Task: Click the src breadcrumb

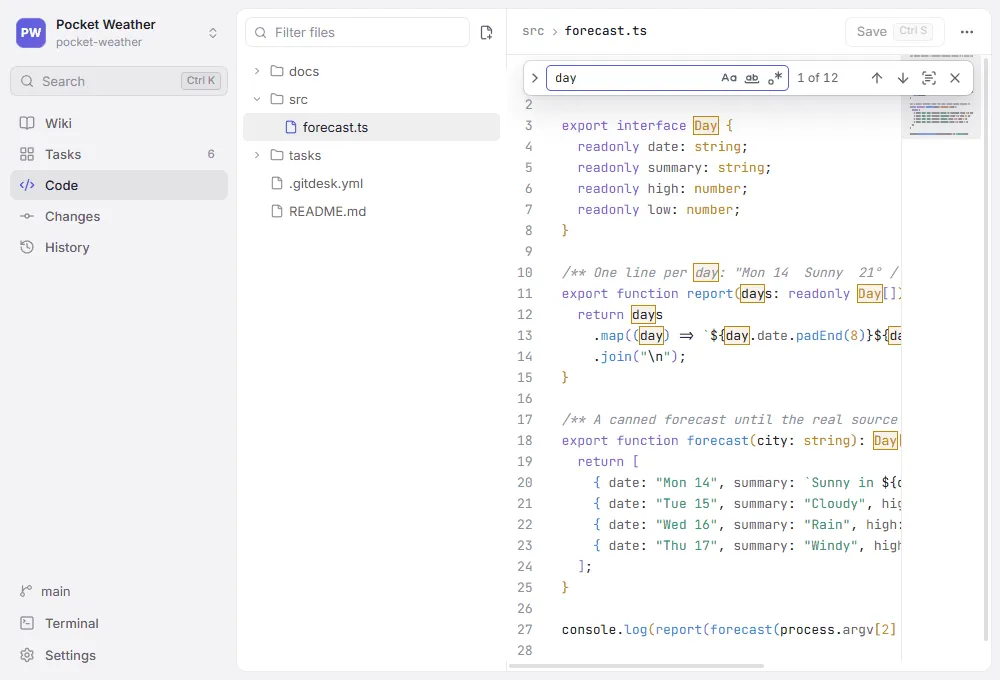Action: point(533,31)
